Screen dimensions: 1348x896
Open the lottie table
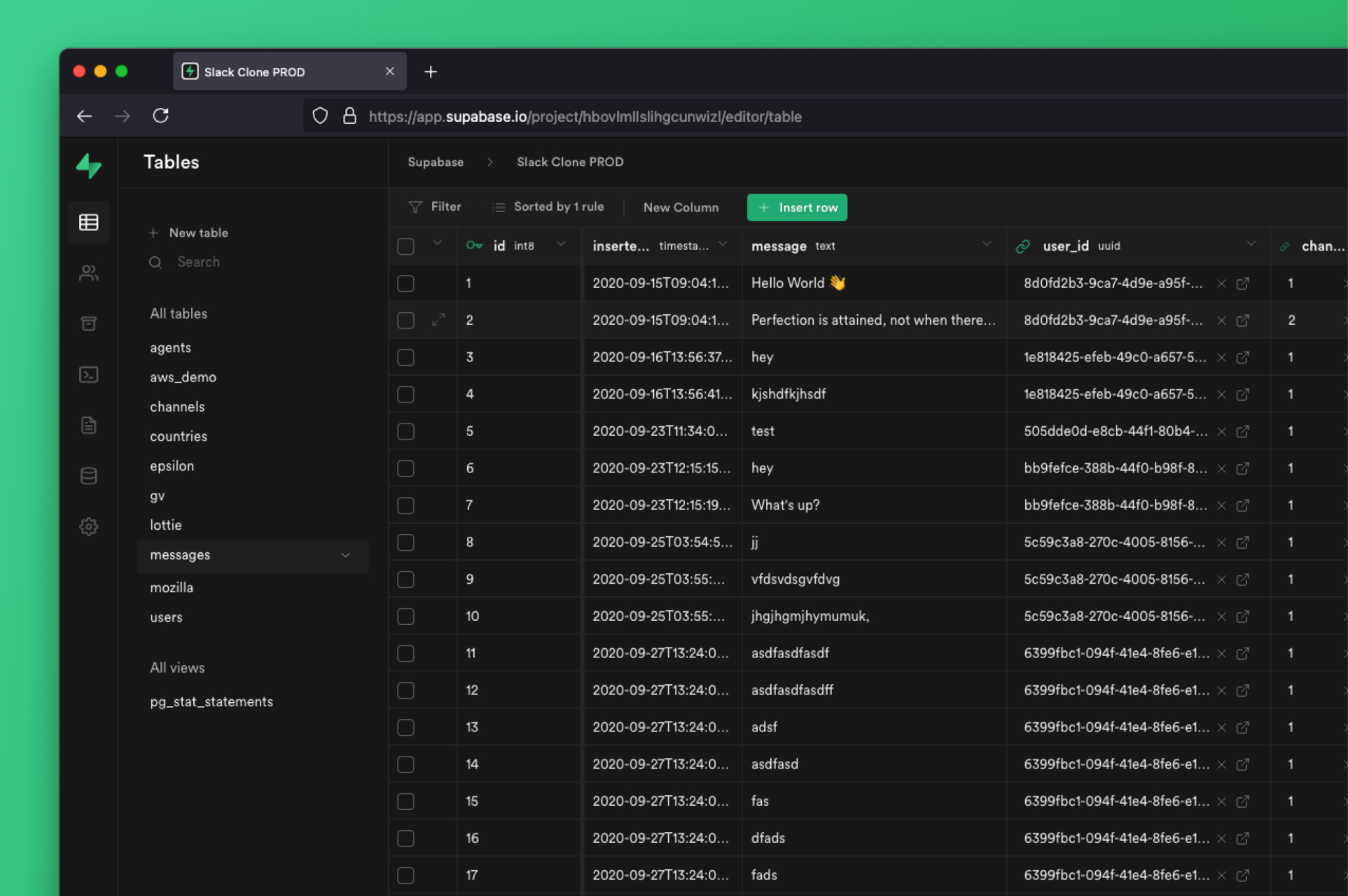pos(165,525)
